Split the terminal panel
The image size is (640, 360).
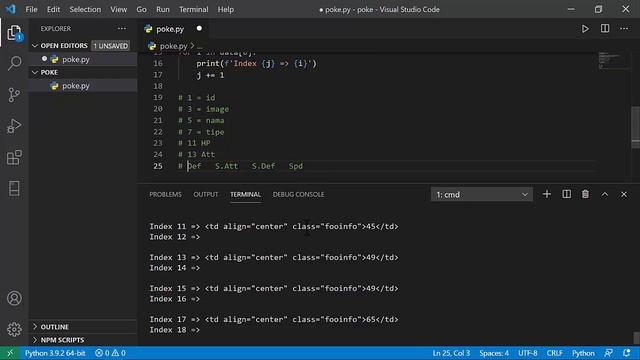[566, 194]
